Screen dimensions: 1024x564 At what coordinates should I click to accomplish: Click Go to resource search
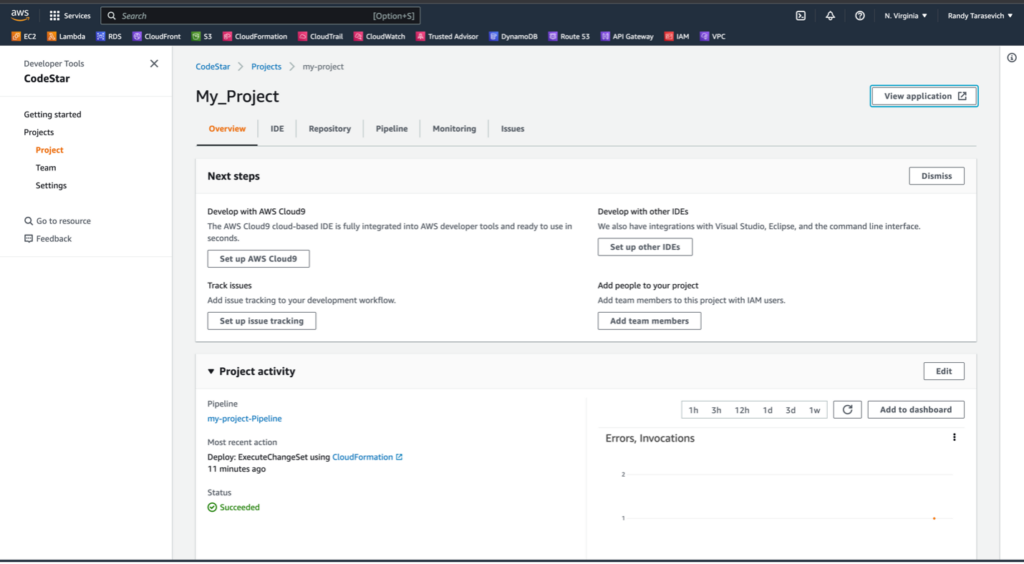[x=57, y=221]
